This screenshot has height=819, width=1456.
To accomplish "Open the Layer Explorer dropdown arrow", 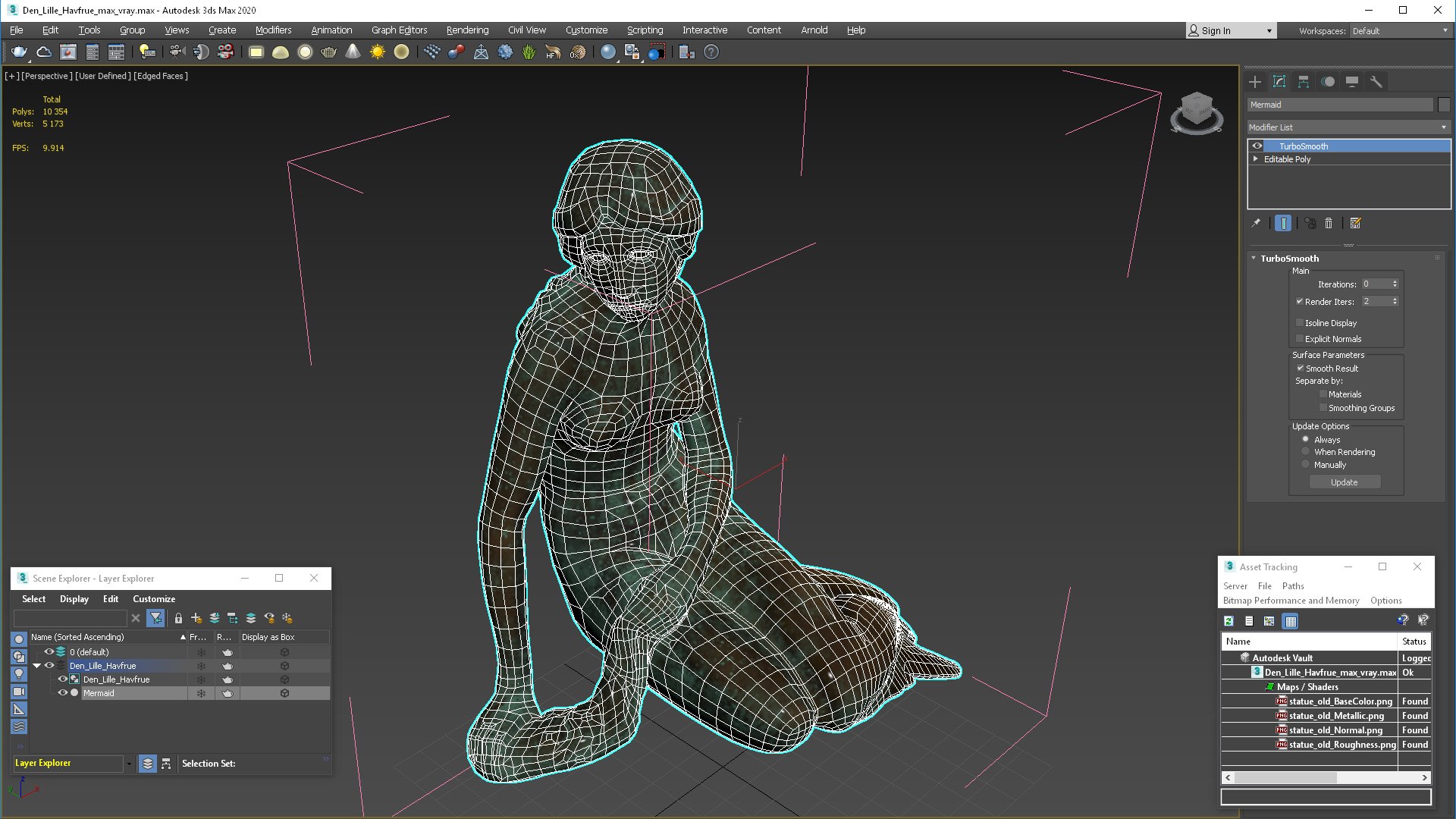I will (x=129, y=764).
